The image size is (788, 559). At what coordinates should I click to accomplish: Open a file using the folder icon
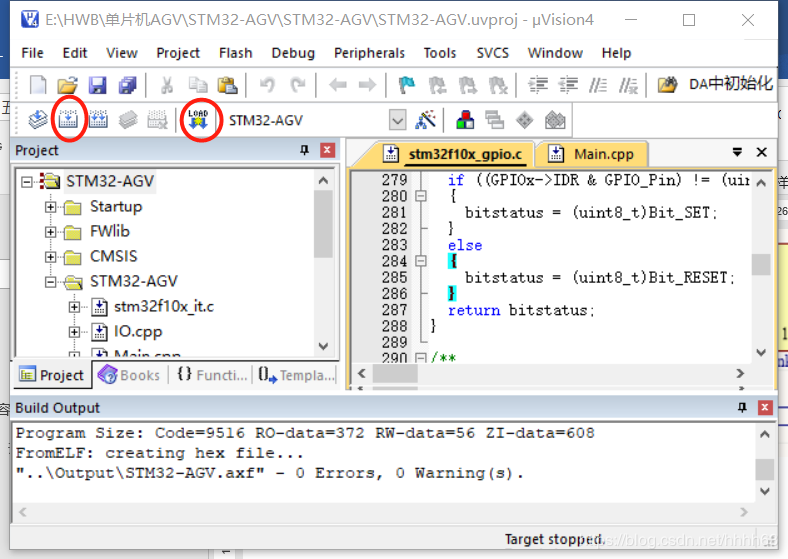tap(67, 84)
